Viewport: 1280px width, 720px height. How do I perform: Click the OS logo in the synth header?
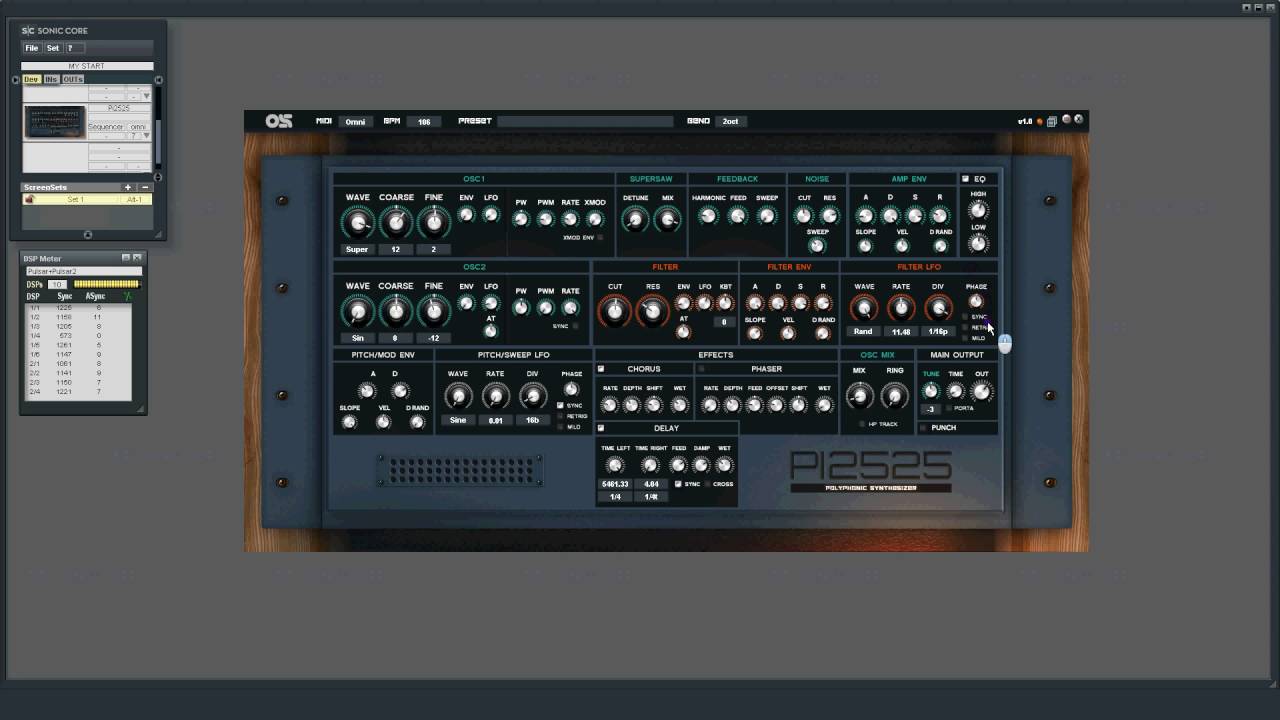(278, 121)
